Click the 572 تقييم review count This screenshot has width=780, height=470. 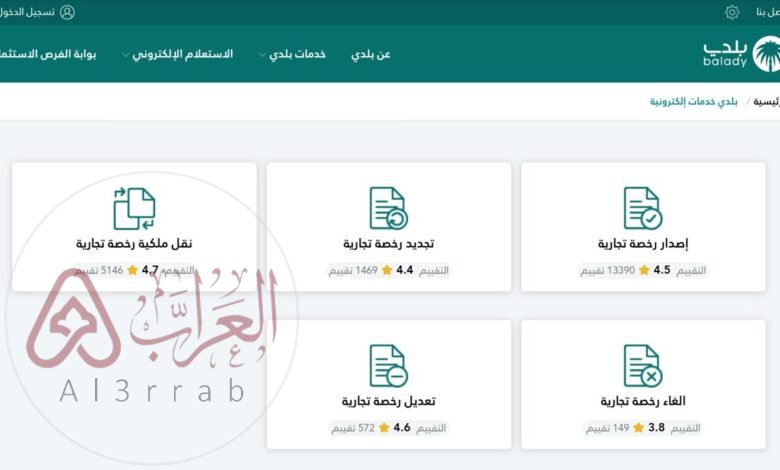(x=353, y=428)
